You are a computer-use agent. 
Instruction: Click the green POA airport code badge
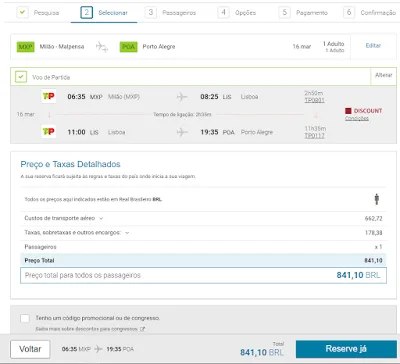pos(128,47)
